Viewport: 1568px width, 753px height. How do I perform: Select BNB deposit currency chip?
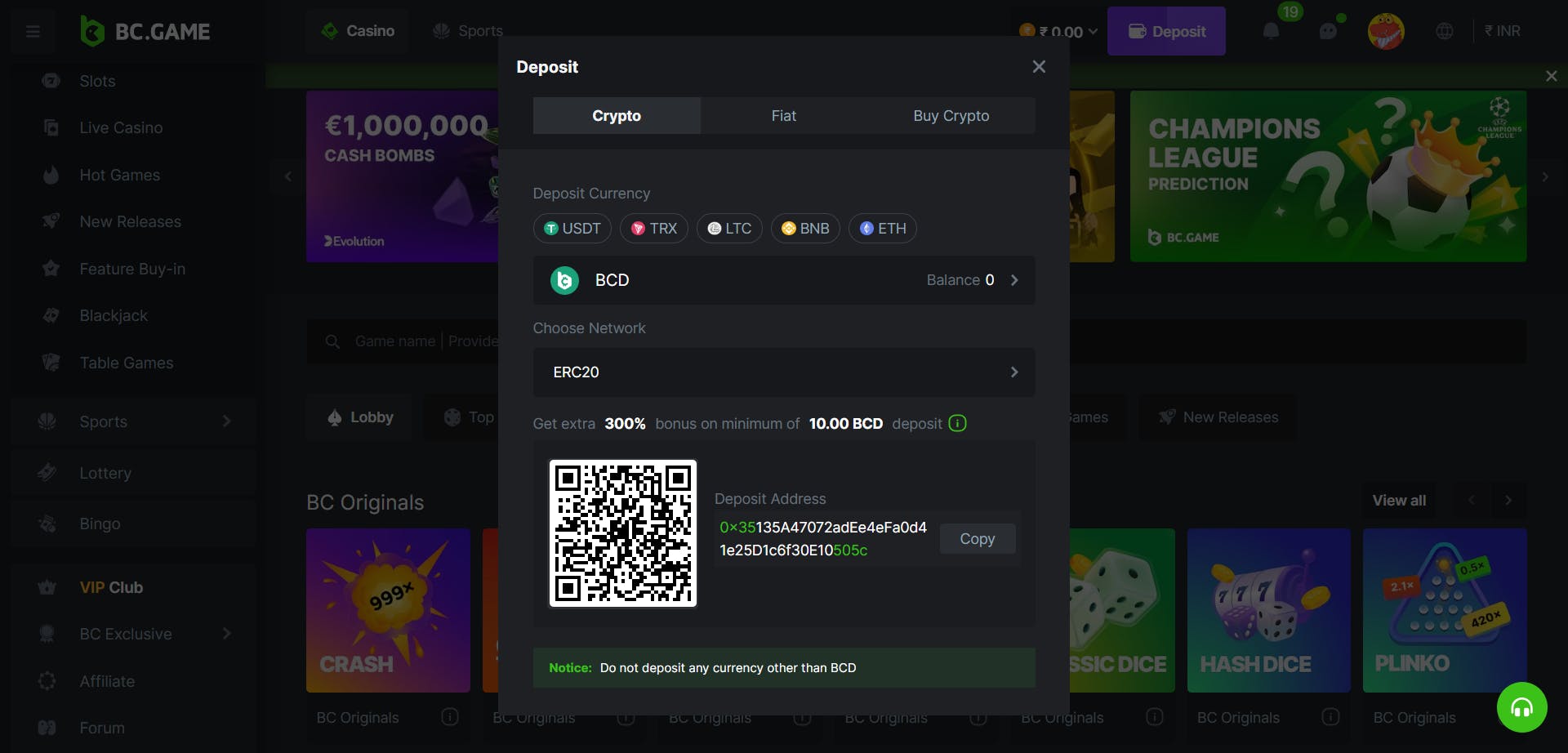(804, 229)
